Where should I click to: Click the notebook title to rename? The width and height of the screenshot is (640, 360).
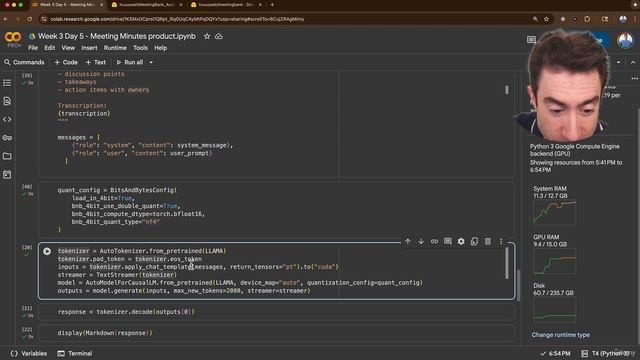pyautogui.click(x=117, y=36)
